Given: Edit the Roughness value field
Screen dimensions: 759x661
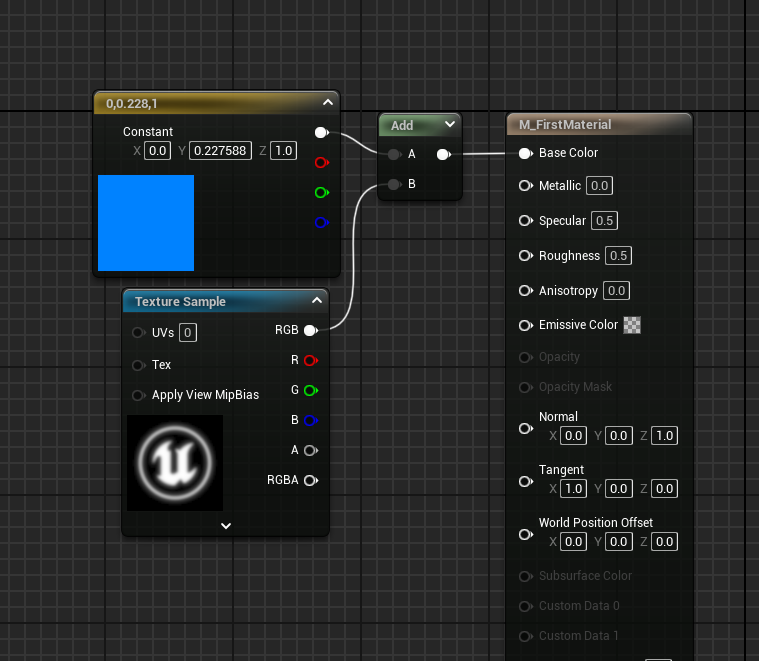Looking at the screenshot, I should pos(618,255).
